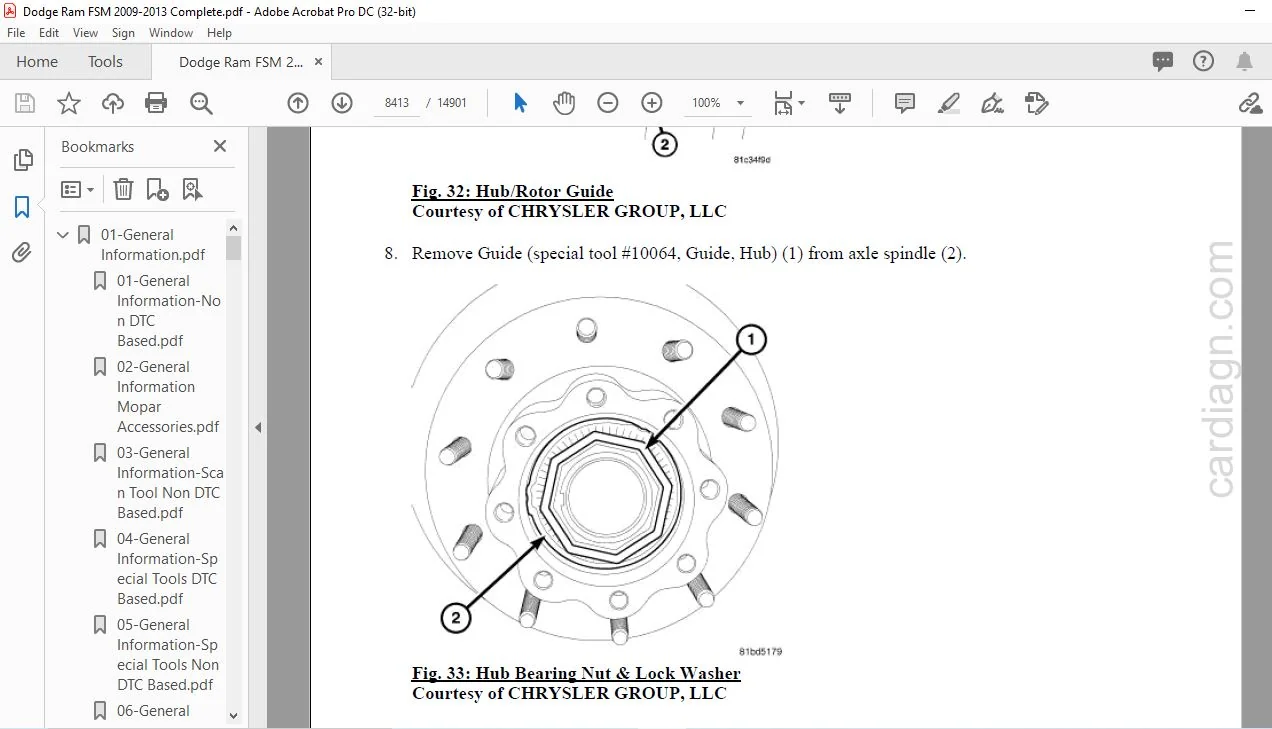
Task: Select the arrow selection tool
Action: [520, 103]
